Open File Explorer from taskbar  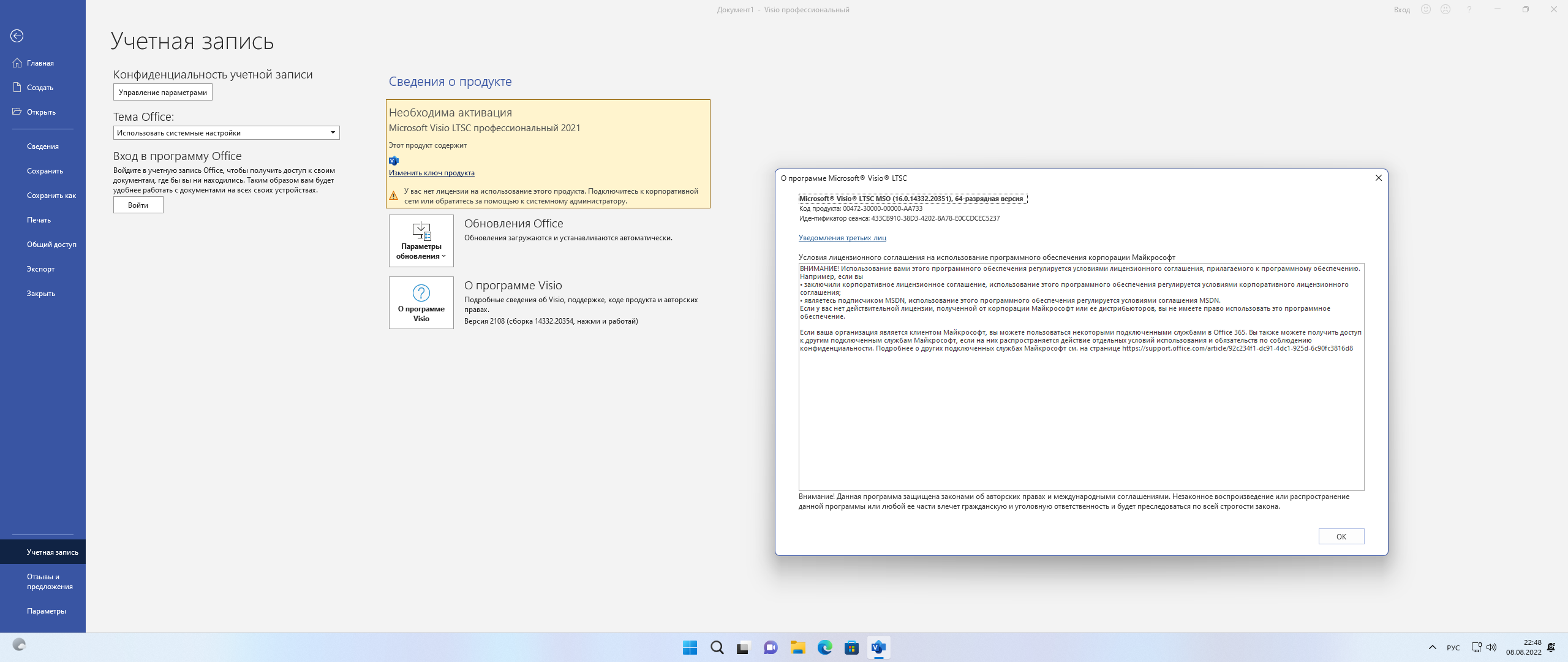[797, 647]
